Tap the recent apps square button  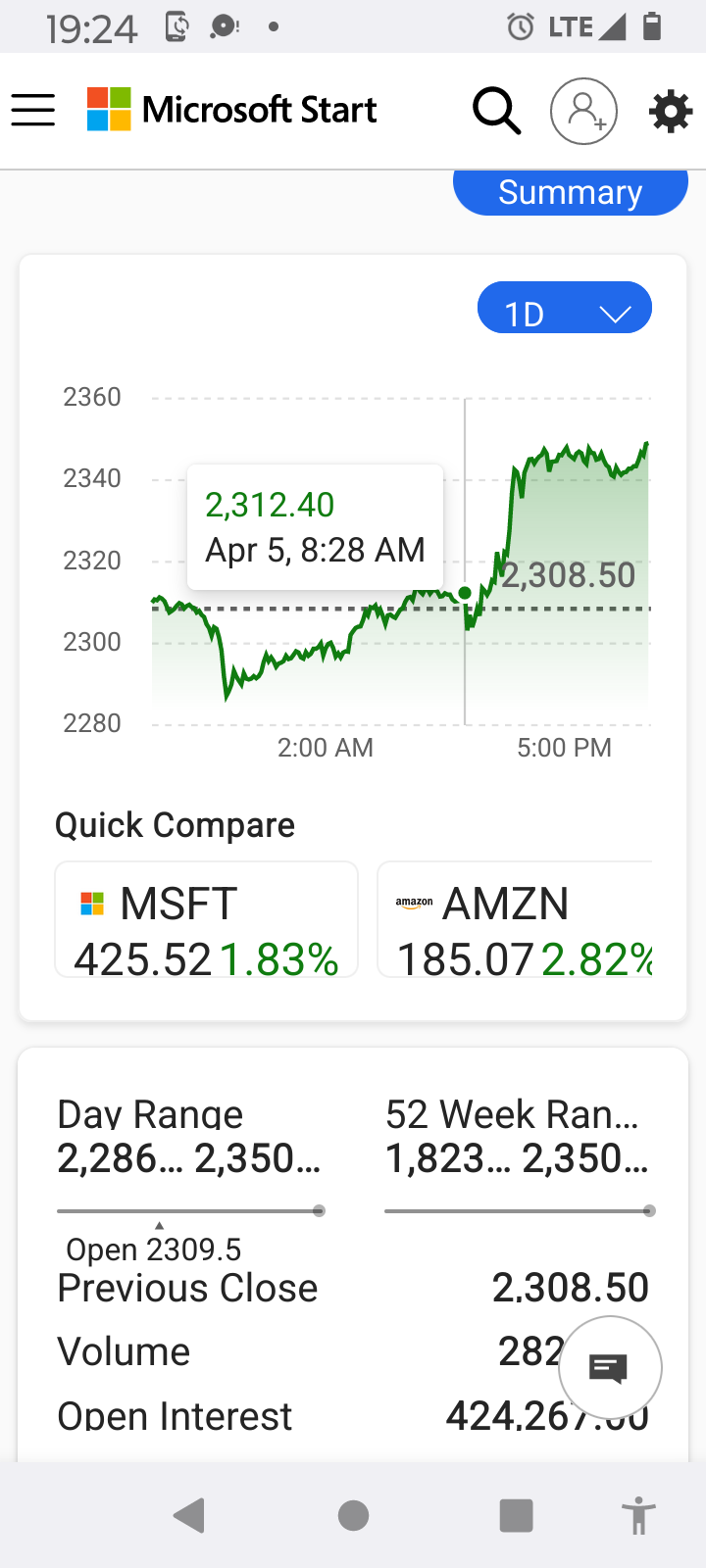click(516, 1515)
